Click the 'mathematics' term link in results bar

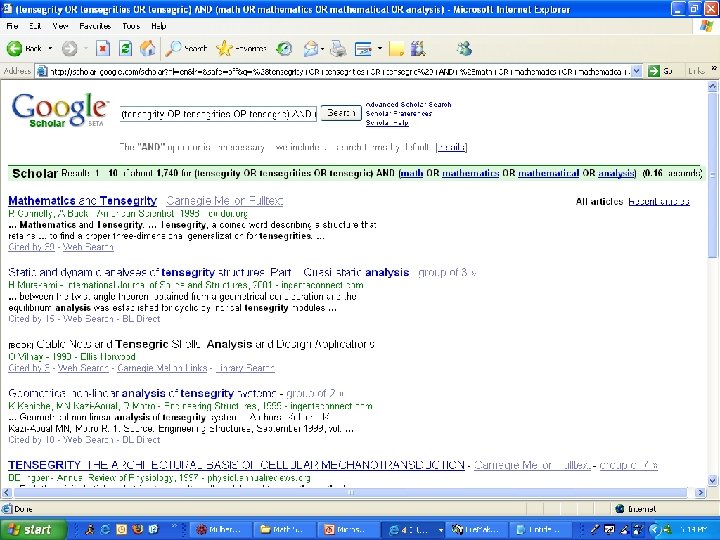coord(471,173)
